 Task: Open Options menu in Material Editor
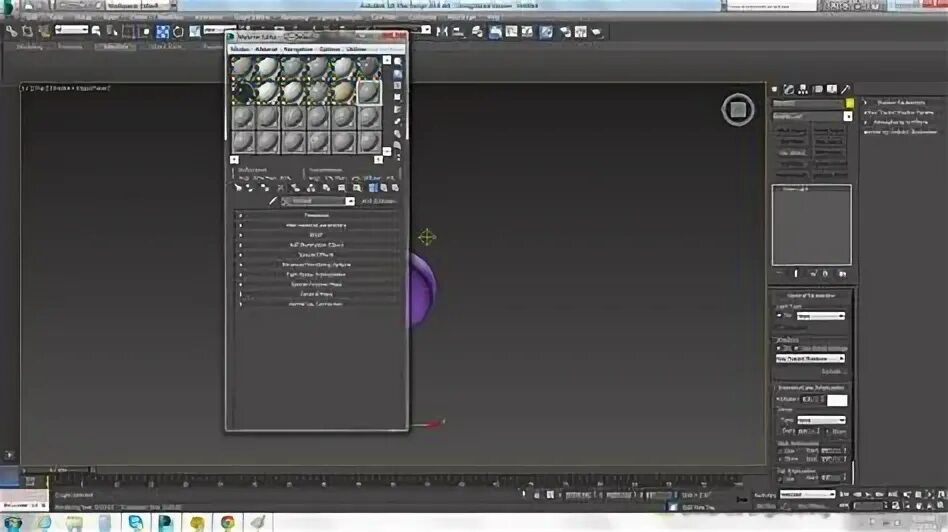pyautogui.click(x=329, y=49)
